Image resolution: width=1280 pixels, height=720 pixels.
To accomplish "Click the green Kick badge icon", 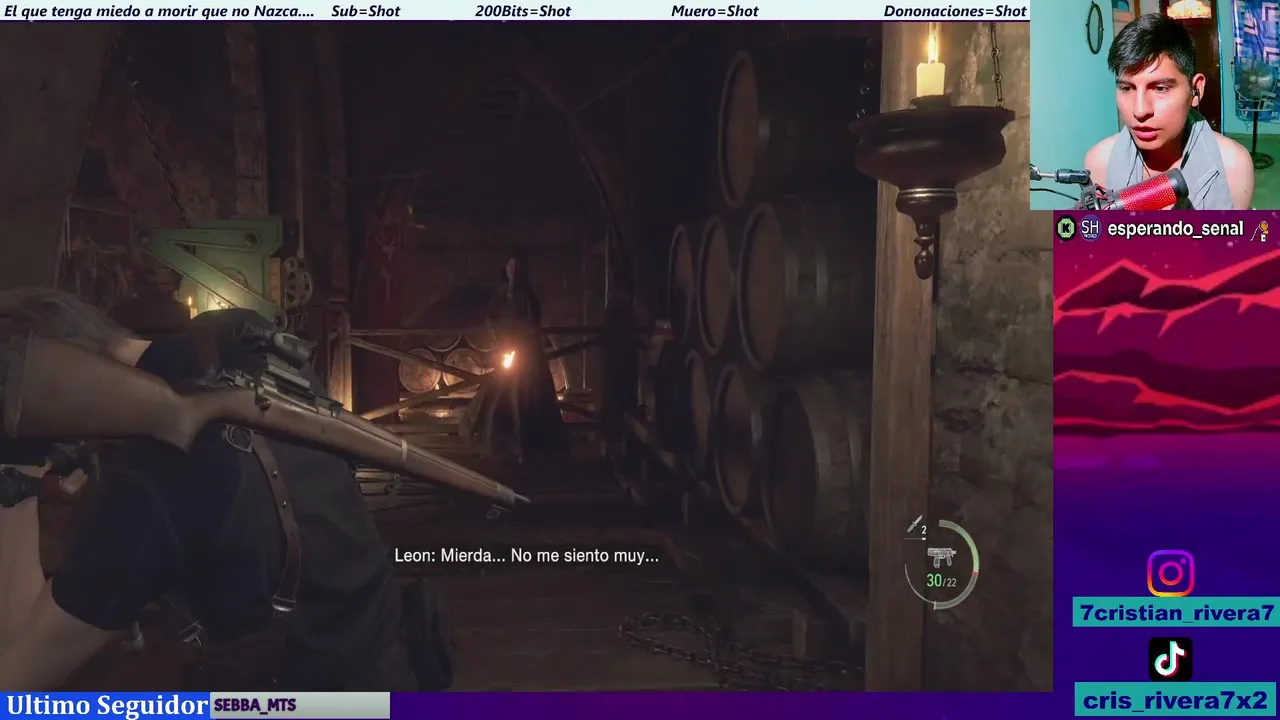I will [1066, 229].
